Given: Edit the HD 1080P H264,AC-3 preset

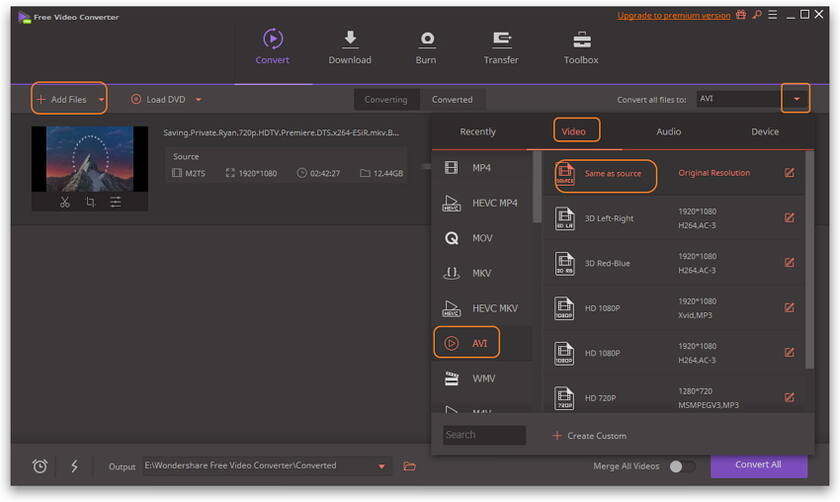Looking at the screenshot, I should (789, 353).
